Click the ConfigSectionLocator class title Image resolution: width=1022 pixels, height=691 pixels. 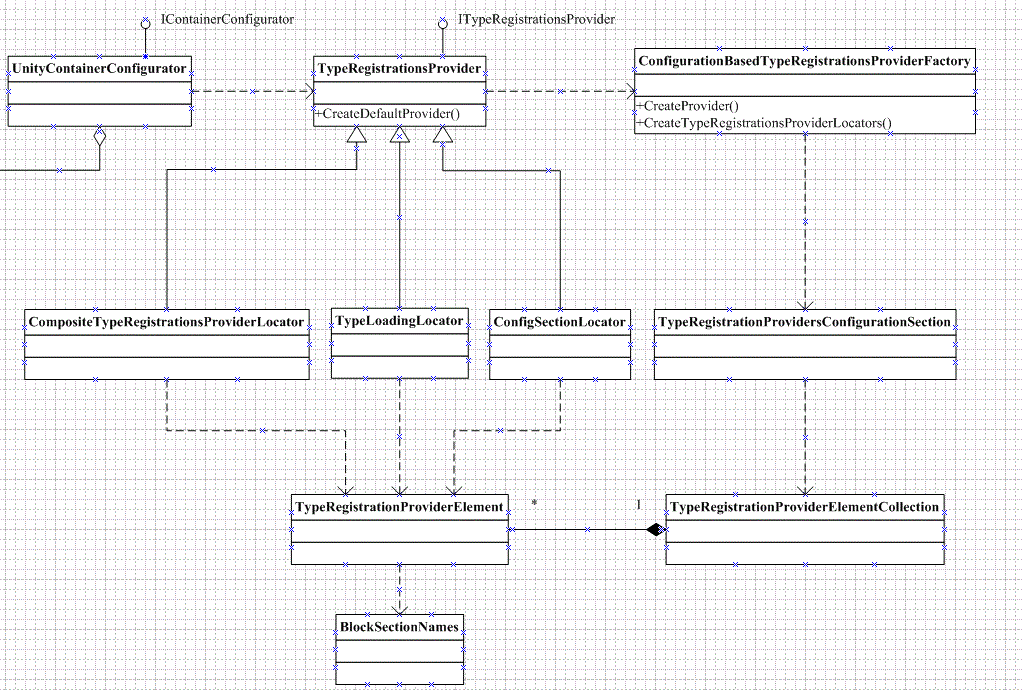coord(559,322)
